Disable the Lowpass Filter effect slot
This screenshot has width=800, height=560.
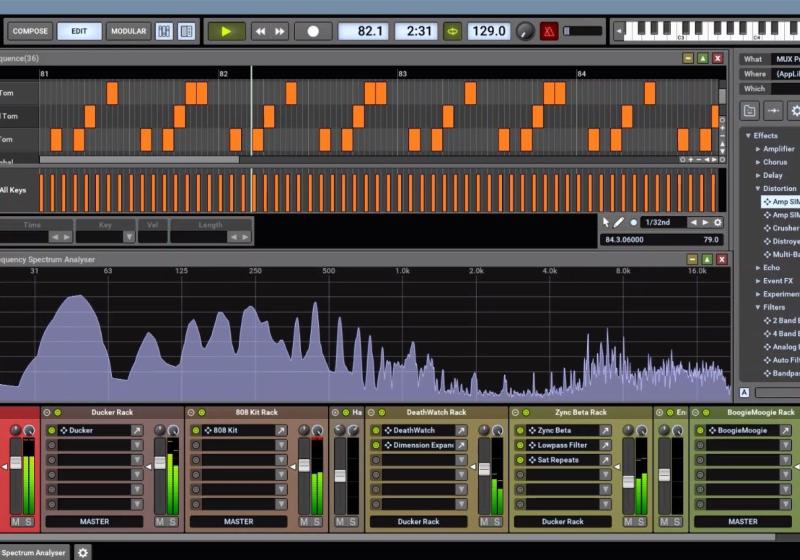point(520,445)
